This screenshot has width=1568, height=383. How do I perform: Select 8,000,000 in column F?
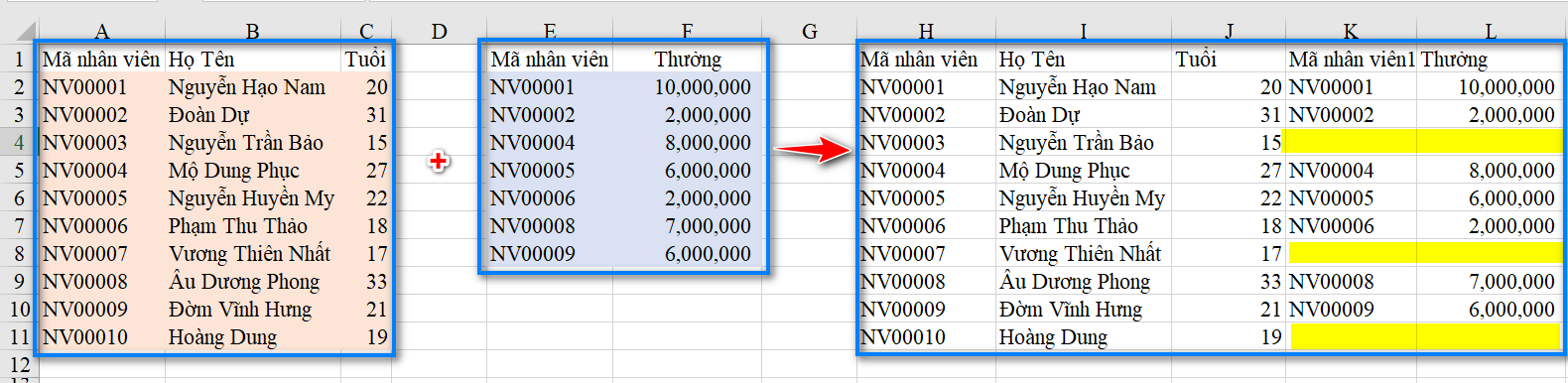click(x=708, y=143)
